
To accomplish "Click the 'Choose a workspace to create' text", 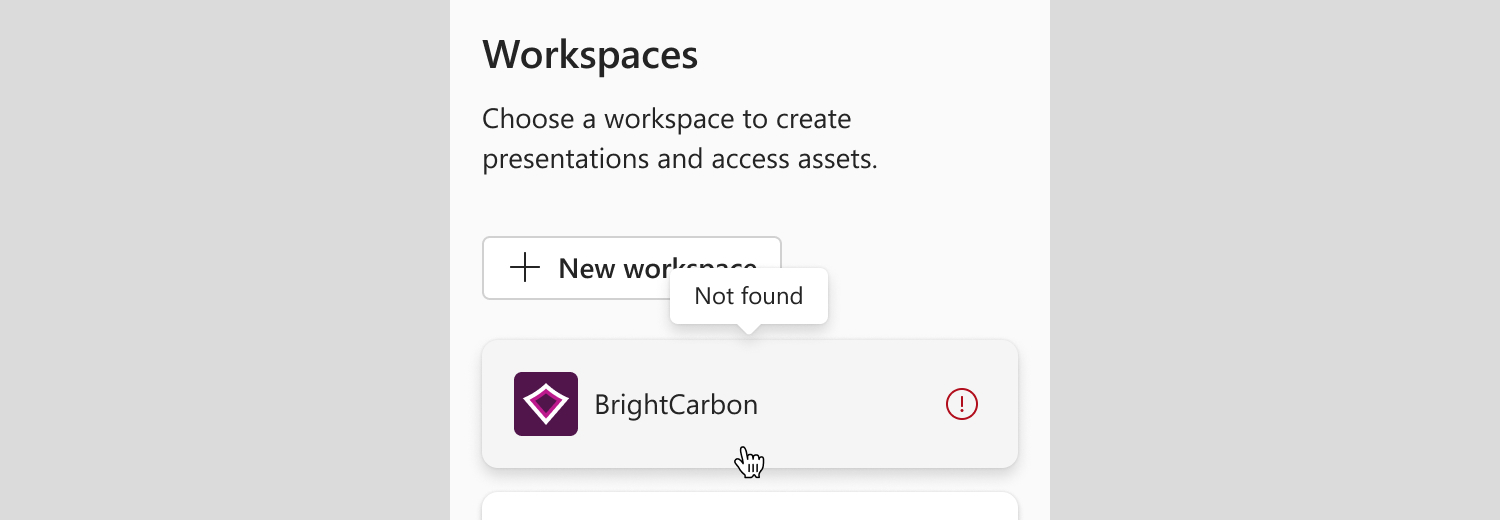I will pyautogui.click(x=667, y=119).
